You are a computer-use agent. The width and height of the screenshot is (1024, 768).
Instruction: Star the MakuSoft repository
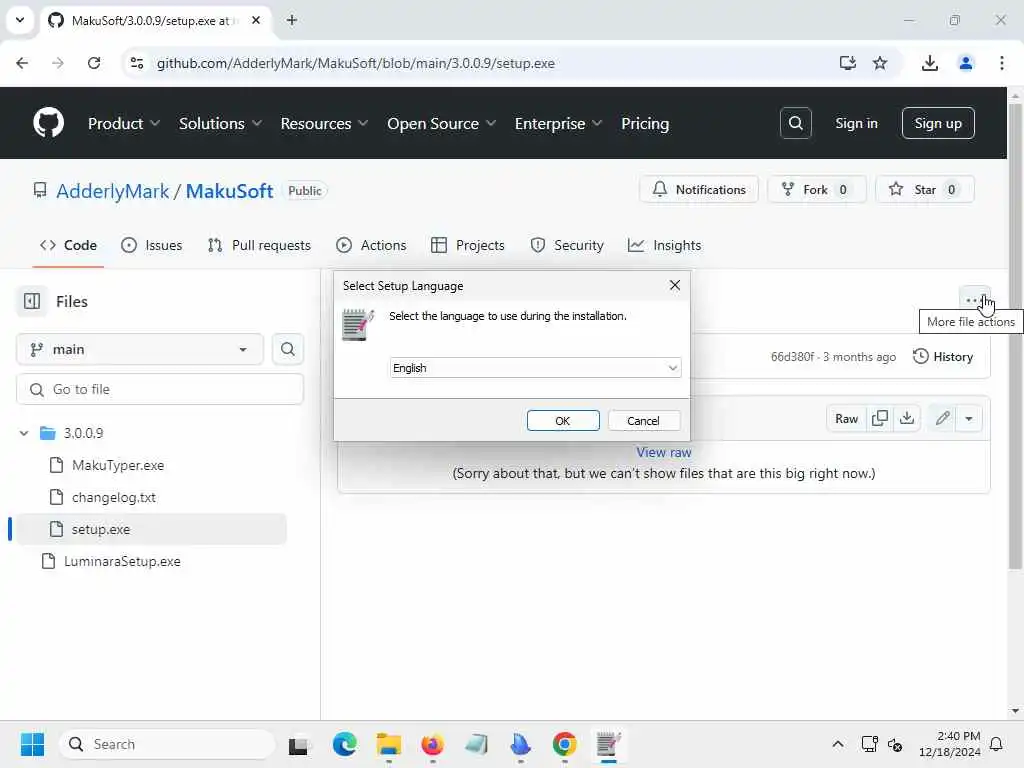(924, 189)
